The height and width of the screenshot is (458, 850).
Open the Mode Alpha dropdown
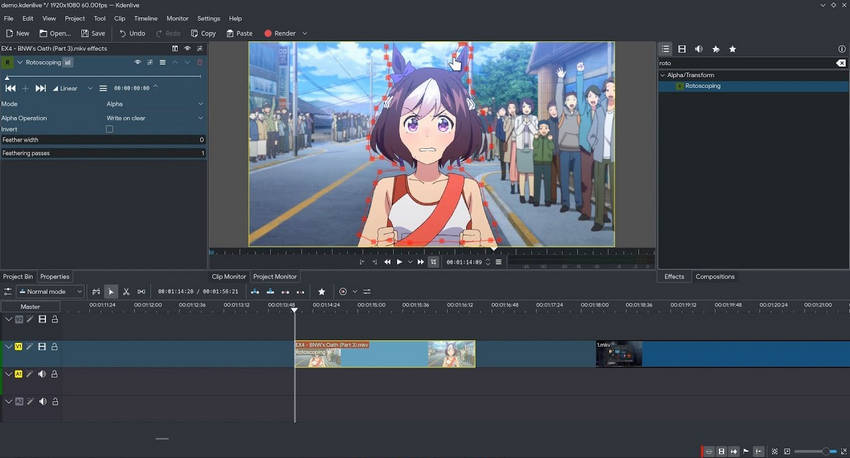point(154,104)
